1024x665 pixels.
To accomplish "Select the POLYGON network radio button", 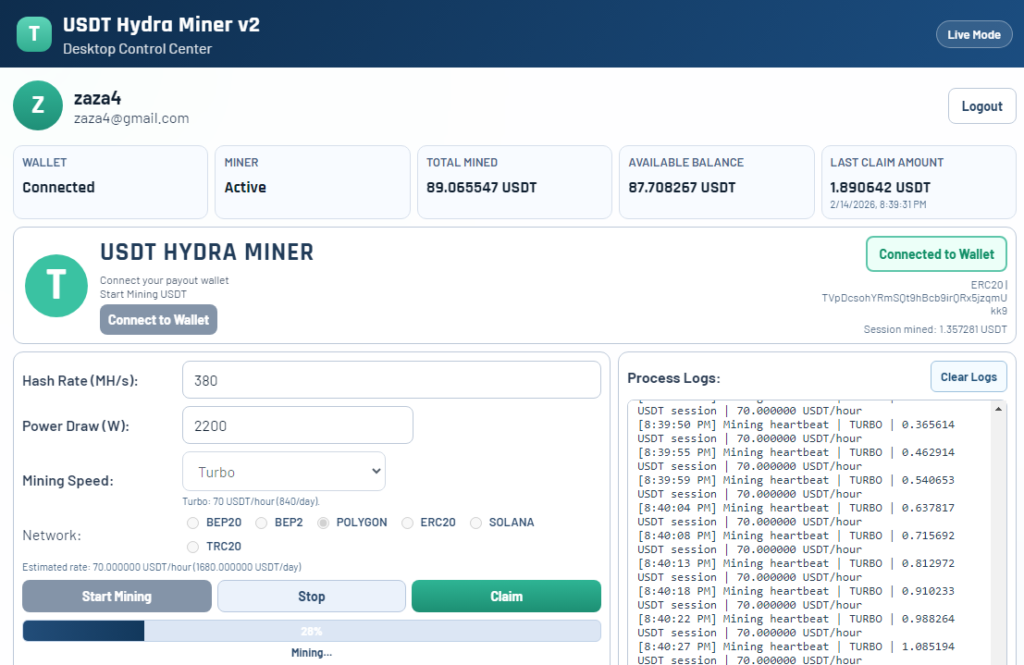I will click(324, 523).
